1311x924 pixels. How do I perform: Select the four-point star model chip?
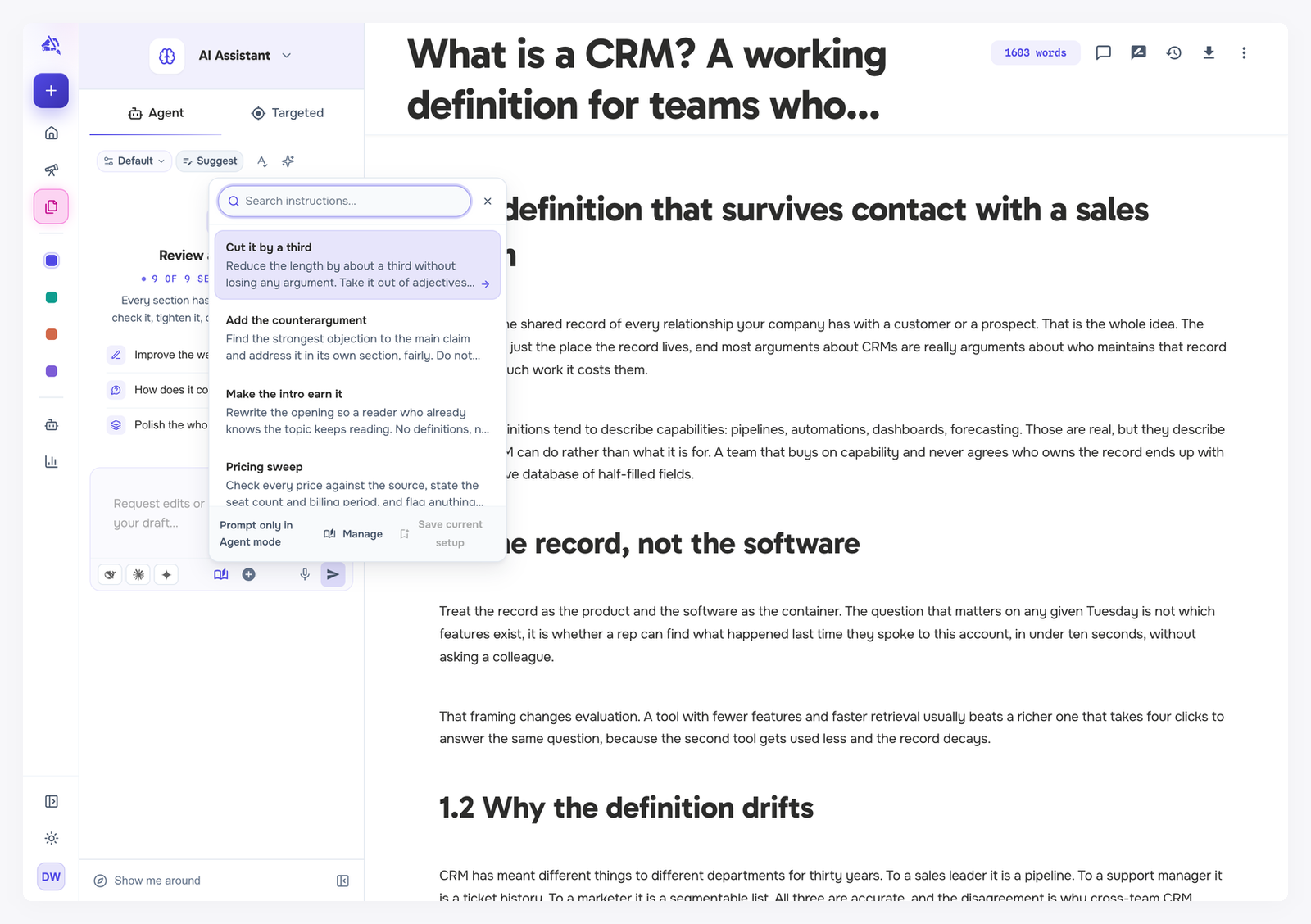point(166,575)
